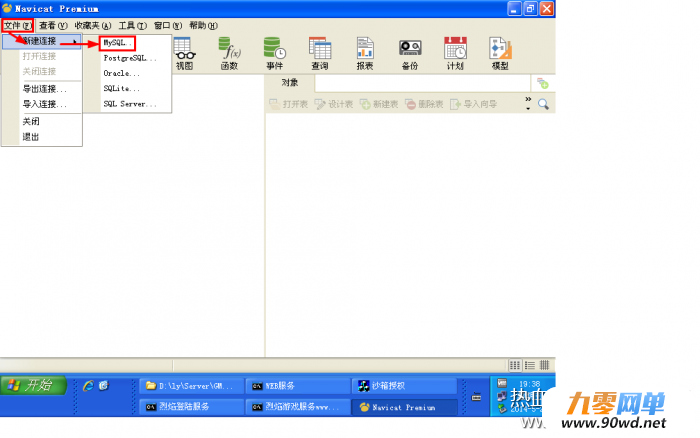Expand the object toolbar overflow chevron
The width and height of the screenshot is (700, 438).
pos(528,103)
